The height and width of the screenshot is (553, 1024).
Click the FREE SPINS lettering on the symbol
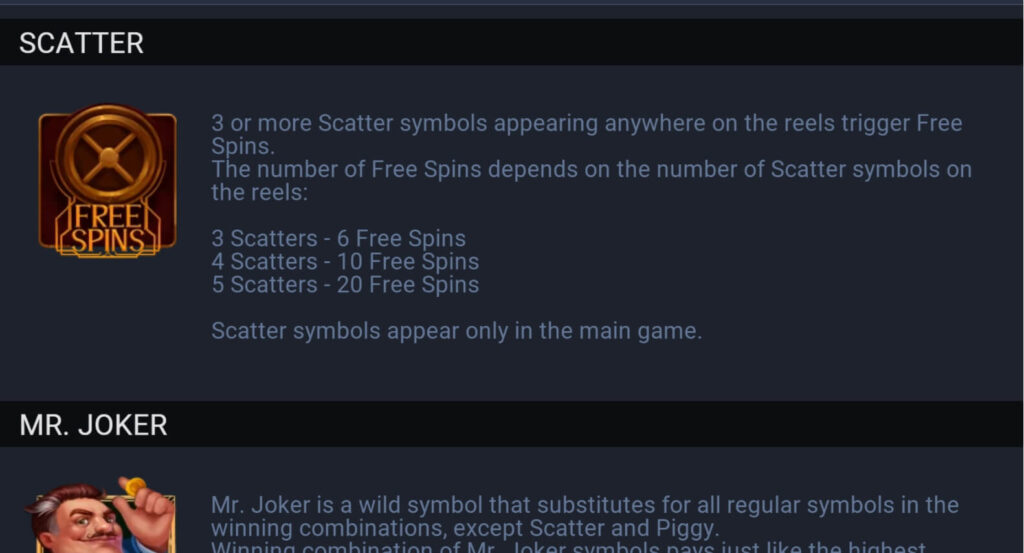(x=108, y=229)
